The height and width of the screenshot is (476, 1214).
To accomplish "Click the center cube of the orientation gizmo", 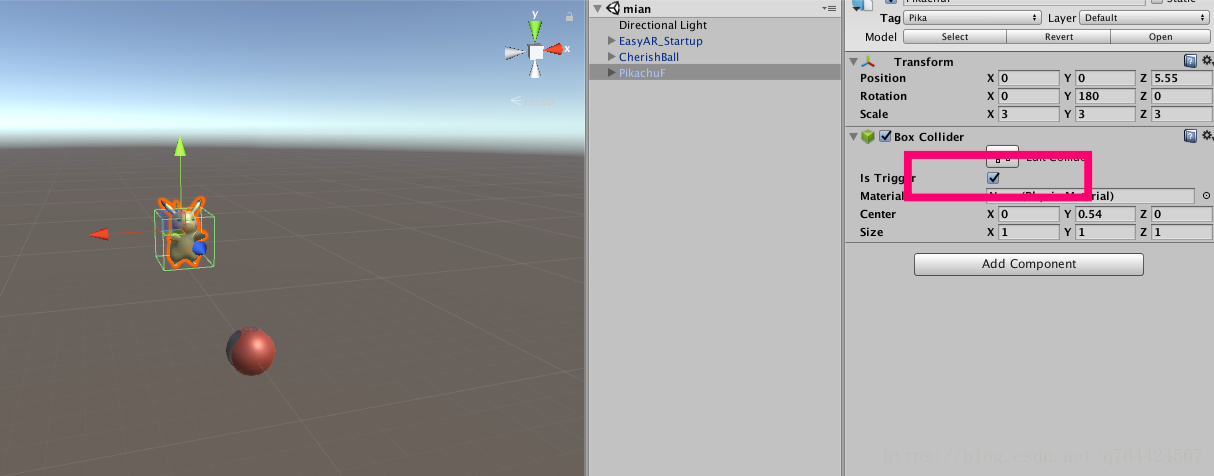I will pyautogui.click(x=535, y=51).
